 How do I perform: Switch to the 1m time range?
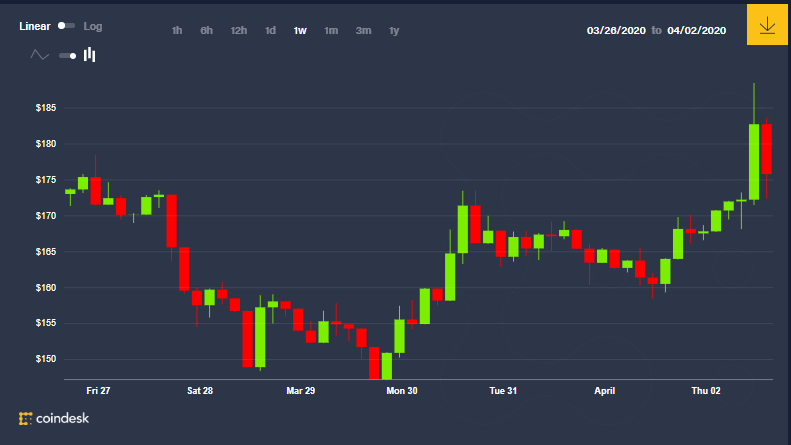point(331,31)
